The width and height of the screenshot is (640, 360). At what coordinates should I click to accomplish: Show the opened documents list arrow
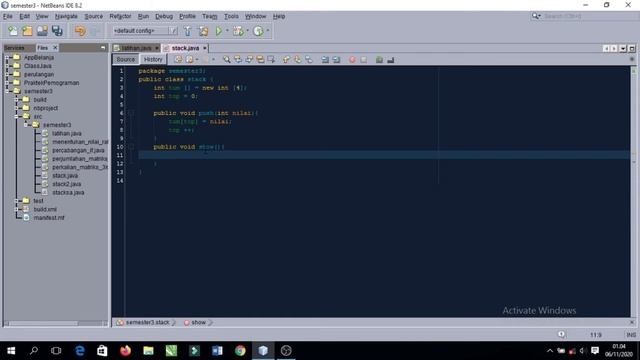(x=623, y=49)
